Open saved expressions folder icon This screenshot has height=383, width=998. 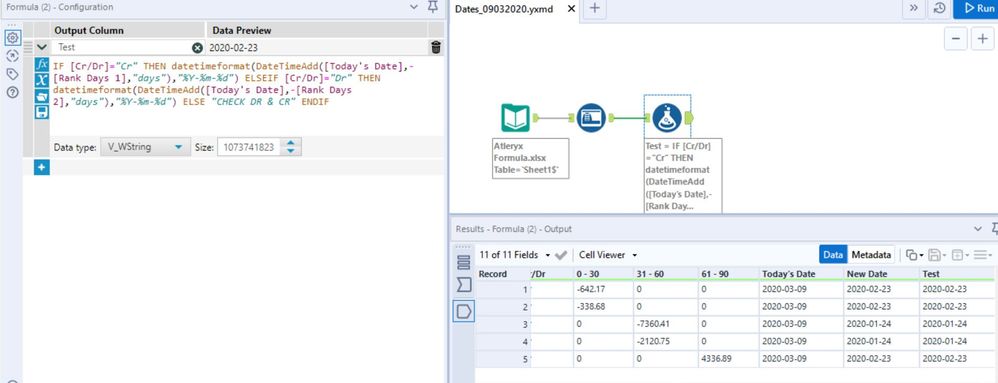[41, 96]
